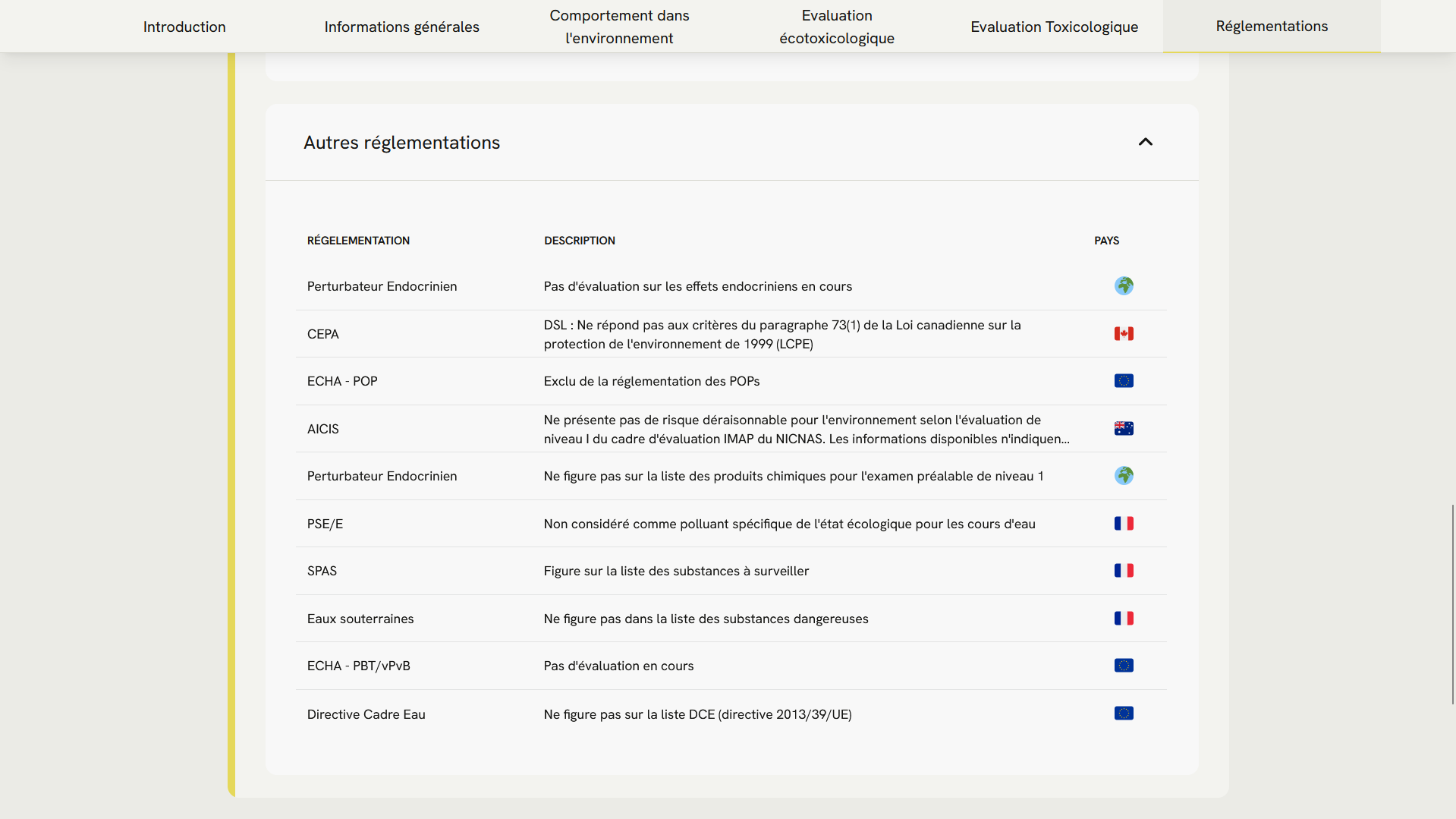
Task: Click the Autres réglementations section title
Action: click(x=401, y=143)
